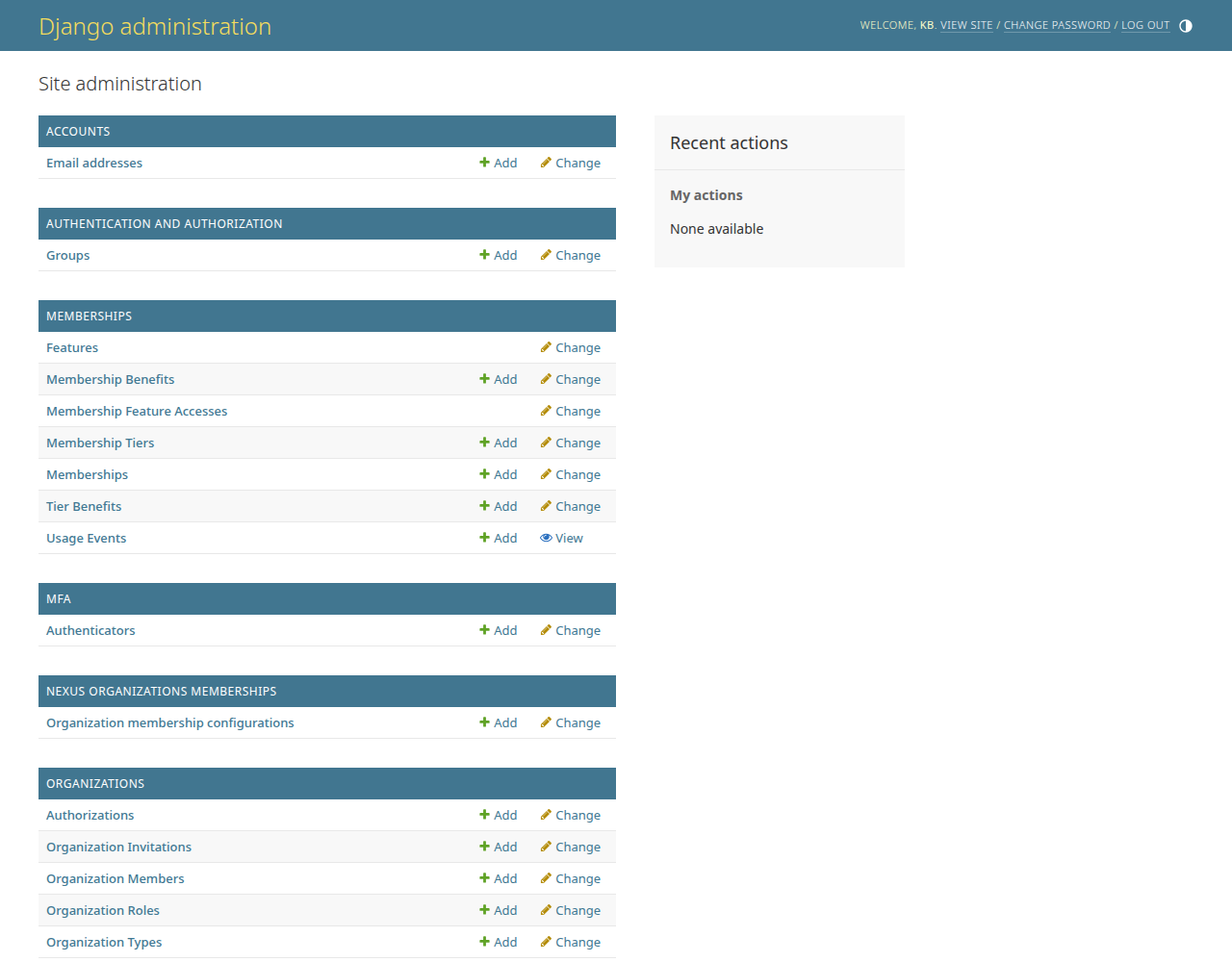Screen dimensions: 1232x962
Task: Add a new Group
Action: click(499, 255)
